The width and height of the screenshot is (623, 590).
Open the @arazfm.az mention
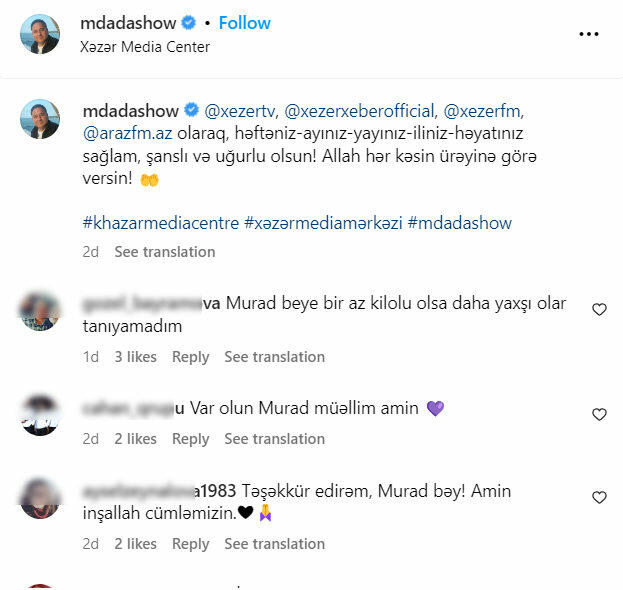click(128, 133)
